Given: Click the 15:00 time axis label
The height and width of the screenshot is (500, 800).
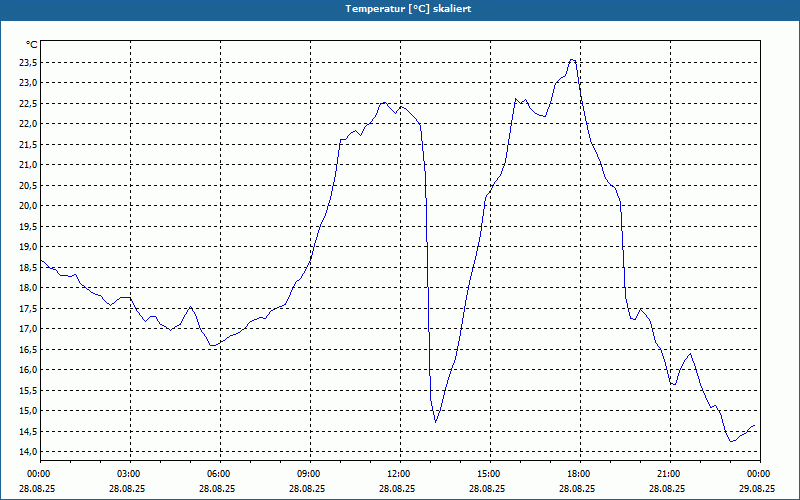Looking at the screenshot, I should pyautogui.click(x=490, y=474).
